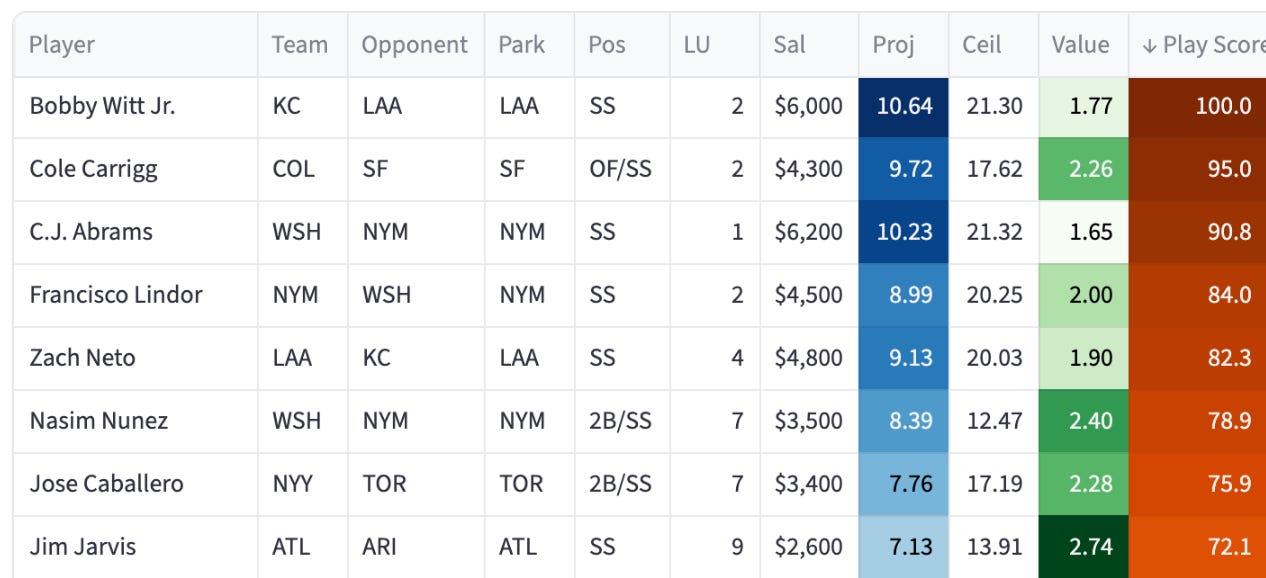
Task: Click Bobby Witt Jr.'s 100.0 play score cell
Action: pos(1197,106)
